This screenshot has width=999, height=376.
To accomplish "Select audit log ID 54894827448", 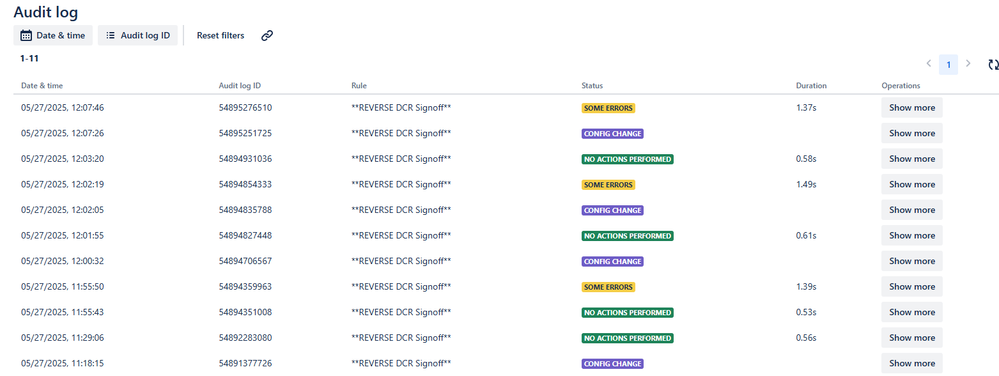I will [245, 235].
